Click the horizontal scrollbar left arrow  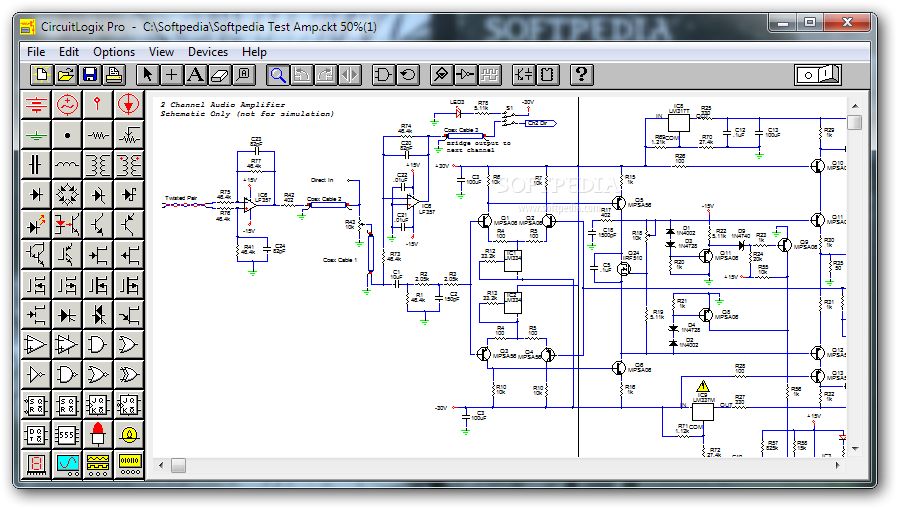tap(161, 465)
